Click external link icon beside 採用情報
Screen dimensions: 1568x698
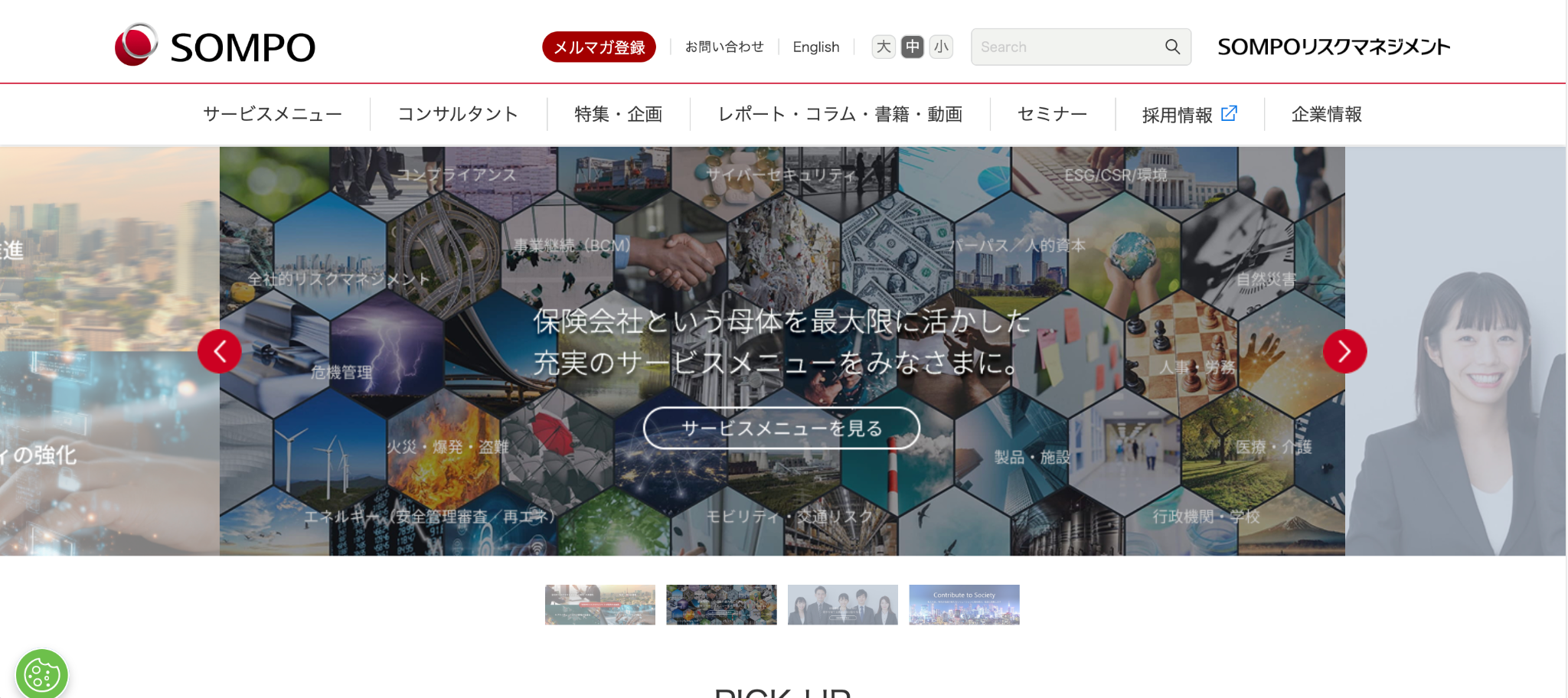tap(1229, 113)
